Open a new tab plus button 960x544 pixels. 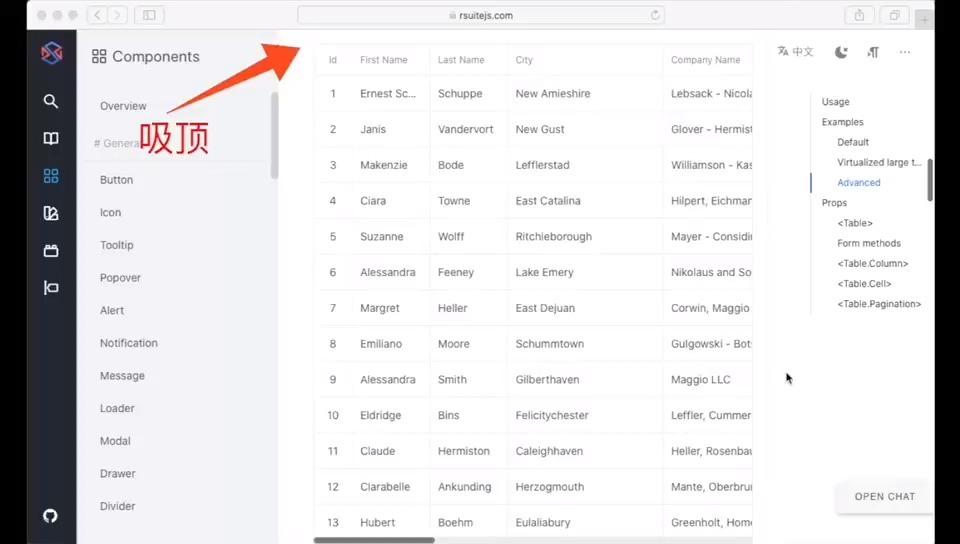[x=924, y=20]
